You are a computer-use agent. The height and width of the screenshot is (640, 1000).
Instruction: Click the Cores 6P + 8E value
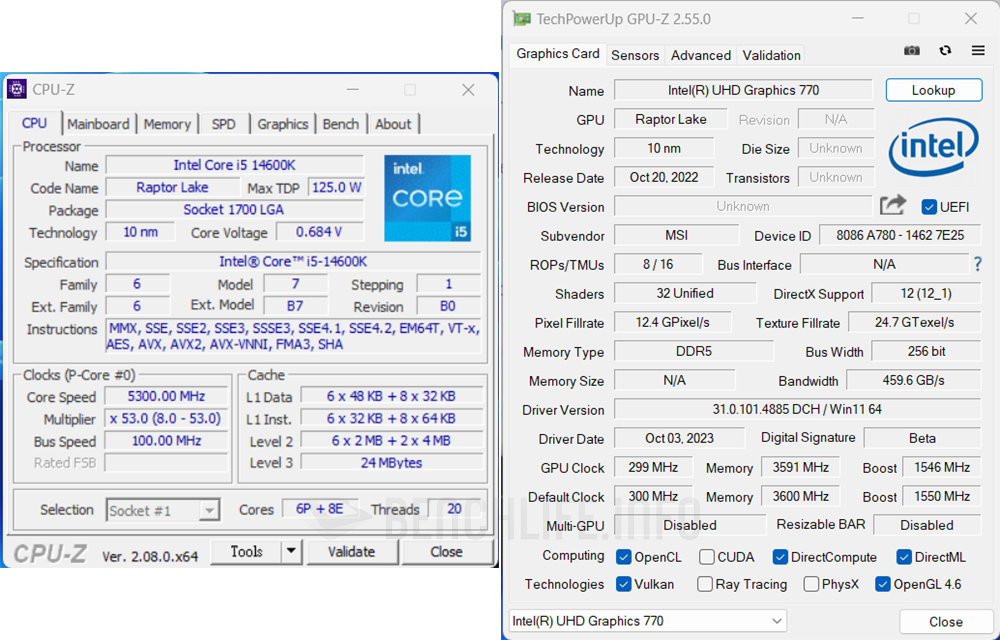[320, 509]
